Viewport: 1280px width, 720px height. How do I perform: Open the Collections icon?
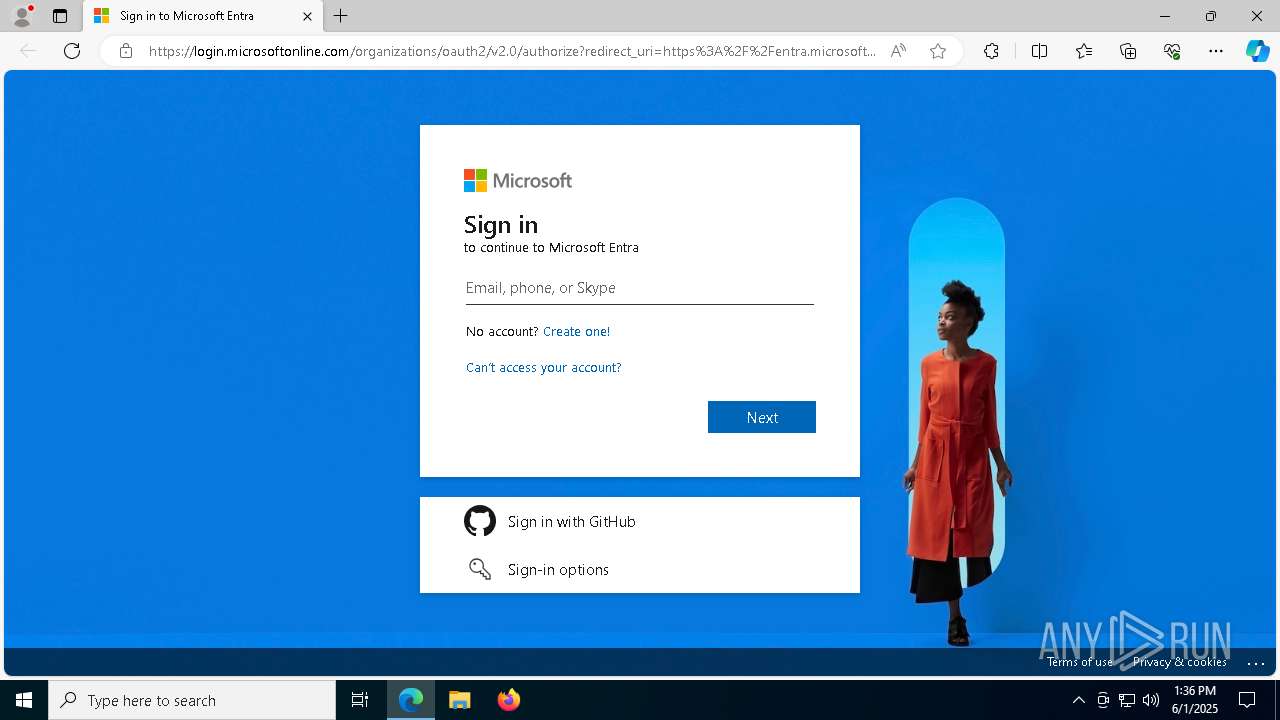[x=1128, y=51]
